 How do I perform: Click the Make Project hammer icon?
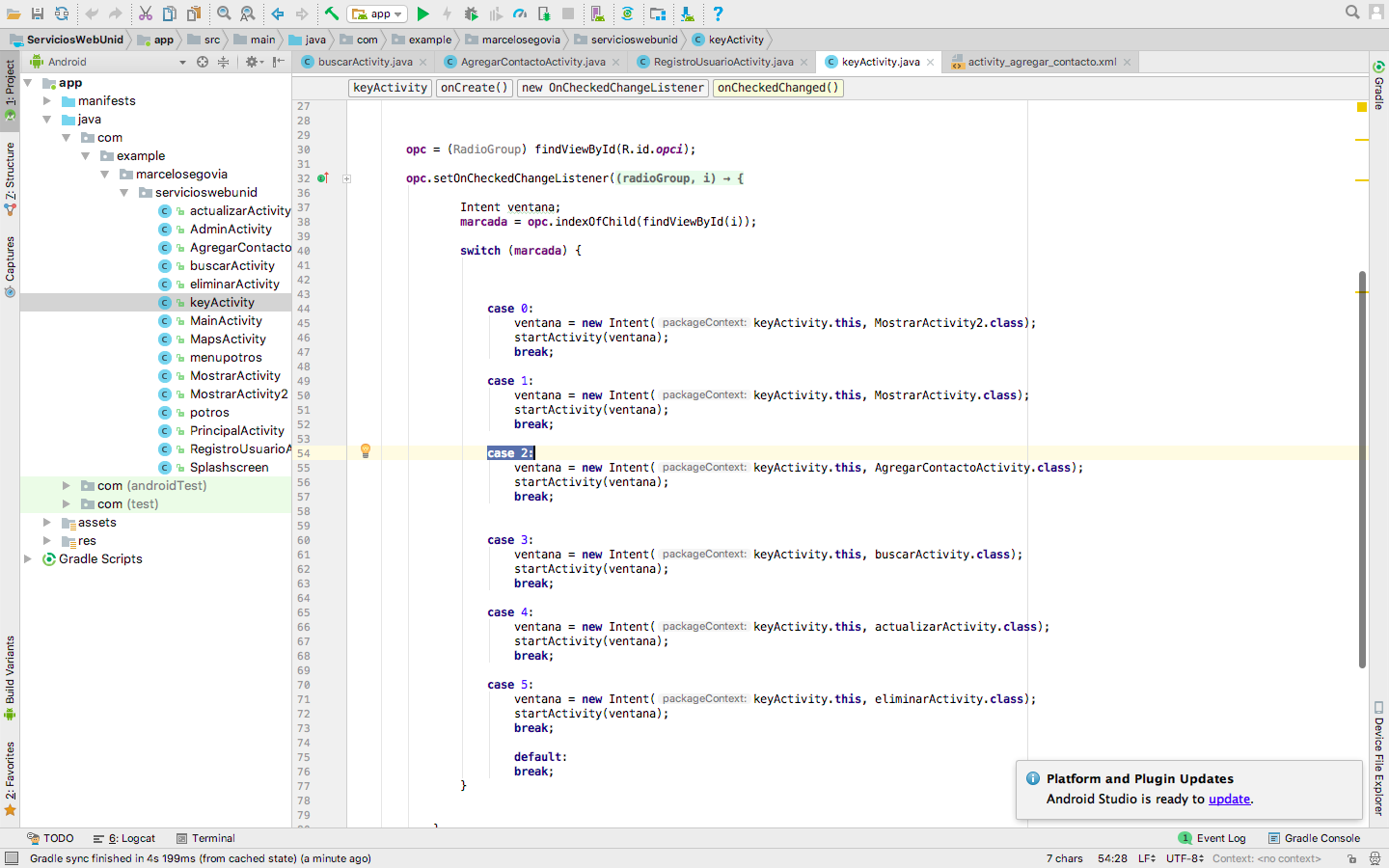[x=331, y=14]
